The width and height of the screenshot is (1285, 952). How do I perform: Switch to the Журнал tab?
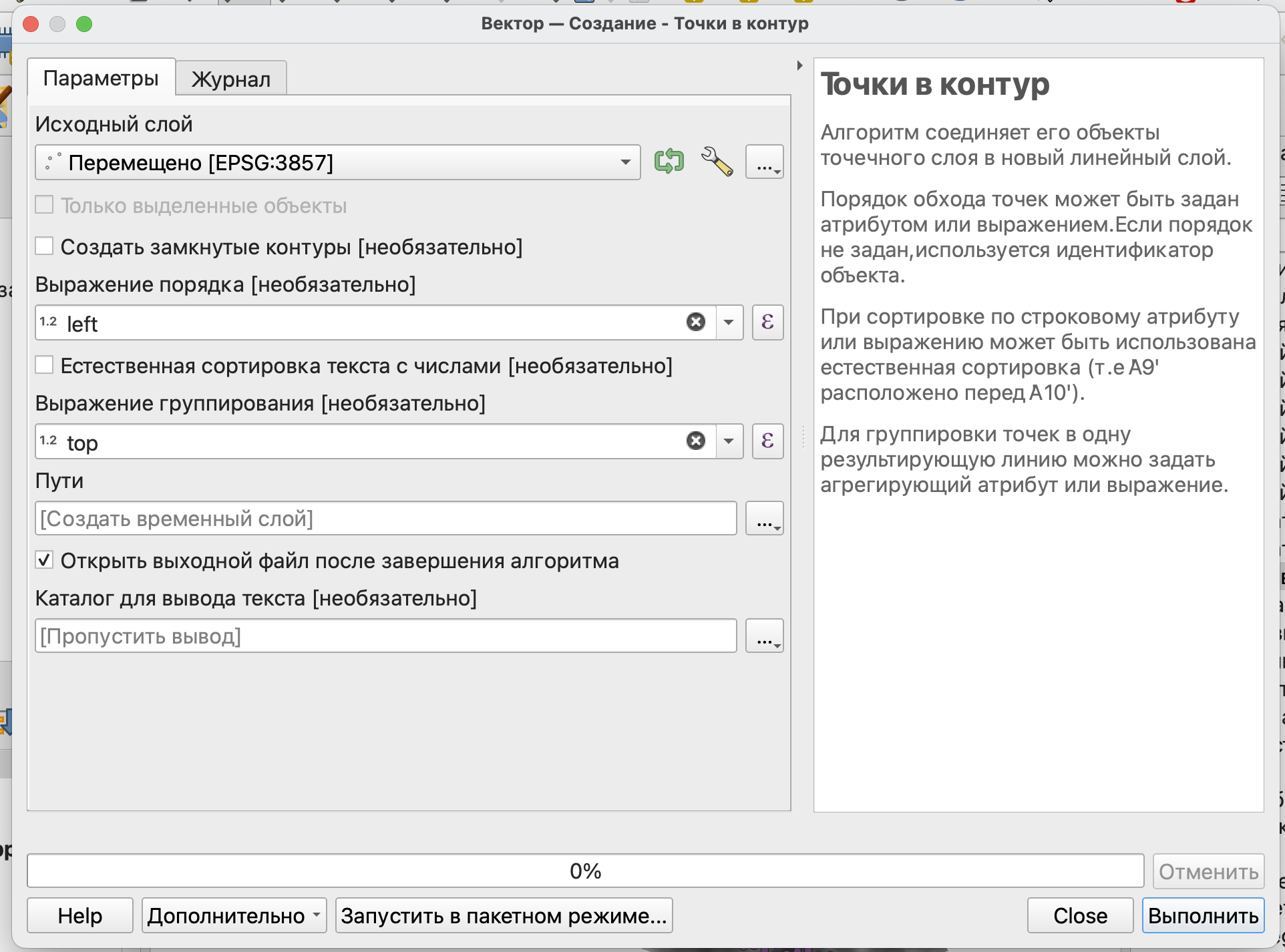[x=230, y=79]
